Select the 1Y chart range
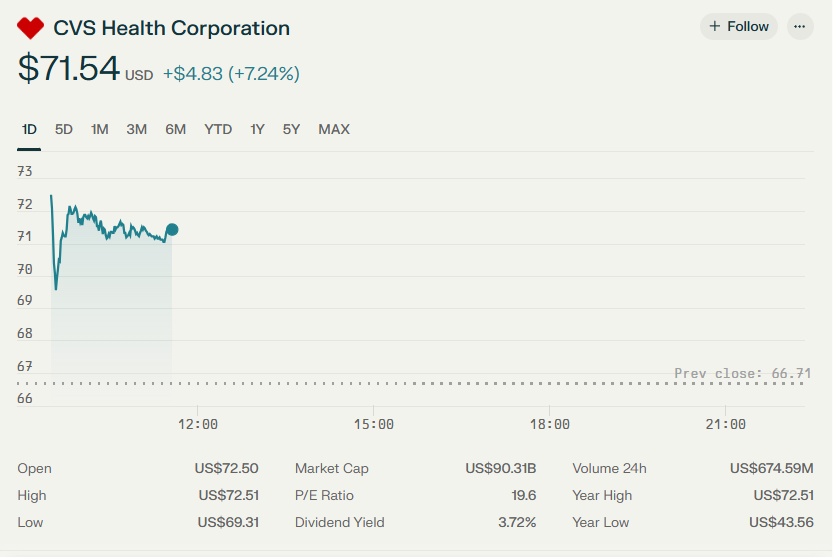The image size is (833, 557). pyautogui.click(x=257, y=129)
